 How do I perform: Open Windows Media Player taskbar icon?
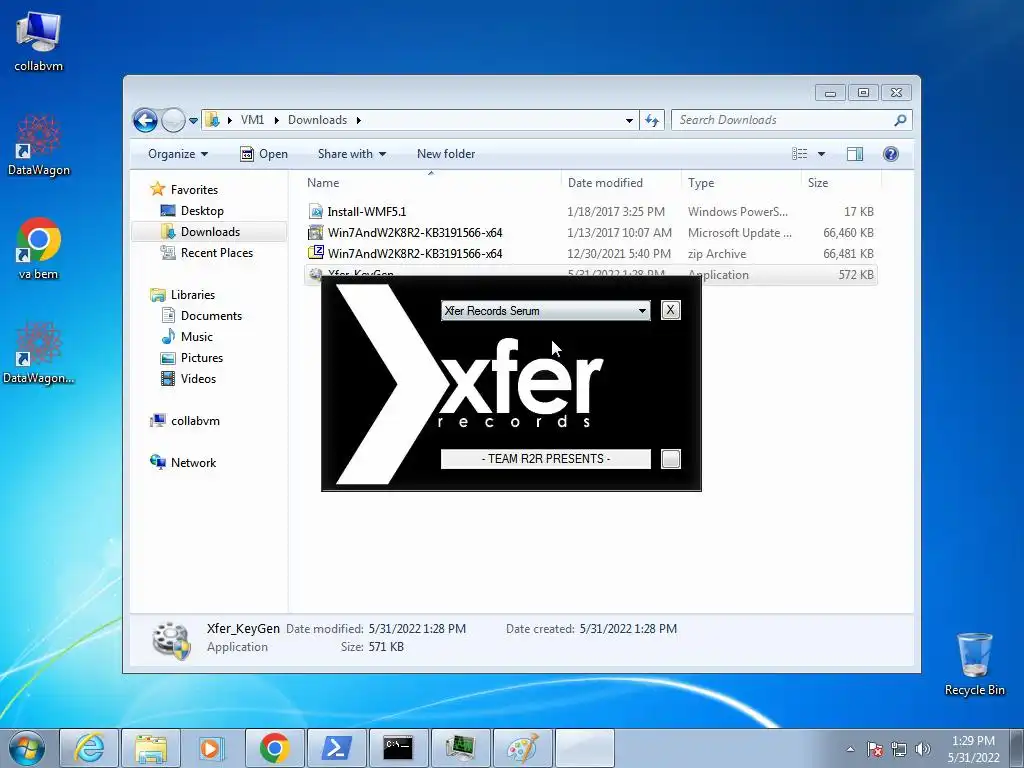pos(212,748)
